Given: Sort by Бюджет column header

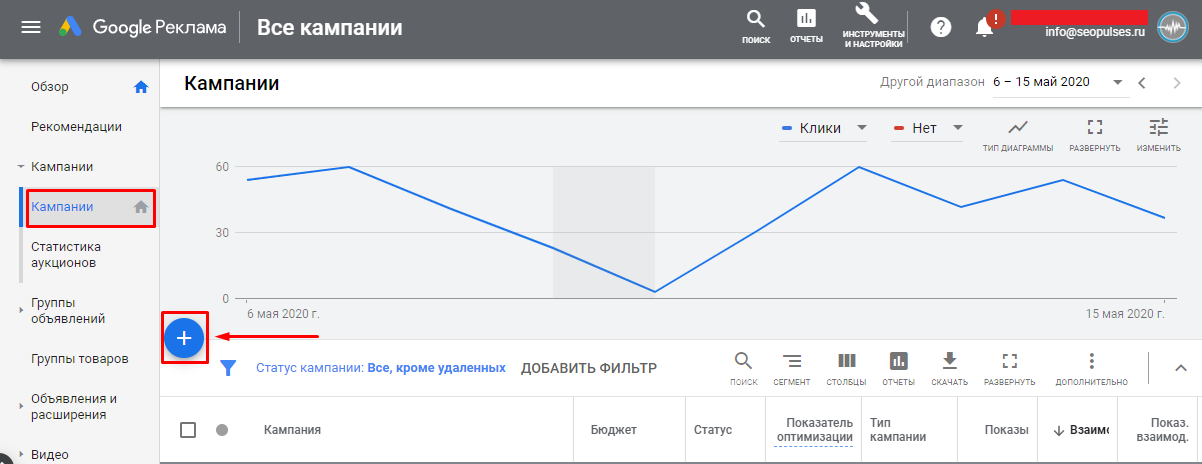Looking at the screenshot, I should 613,430.
